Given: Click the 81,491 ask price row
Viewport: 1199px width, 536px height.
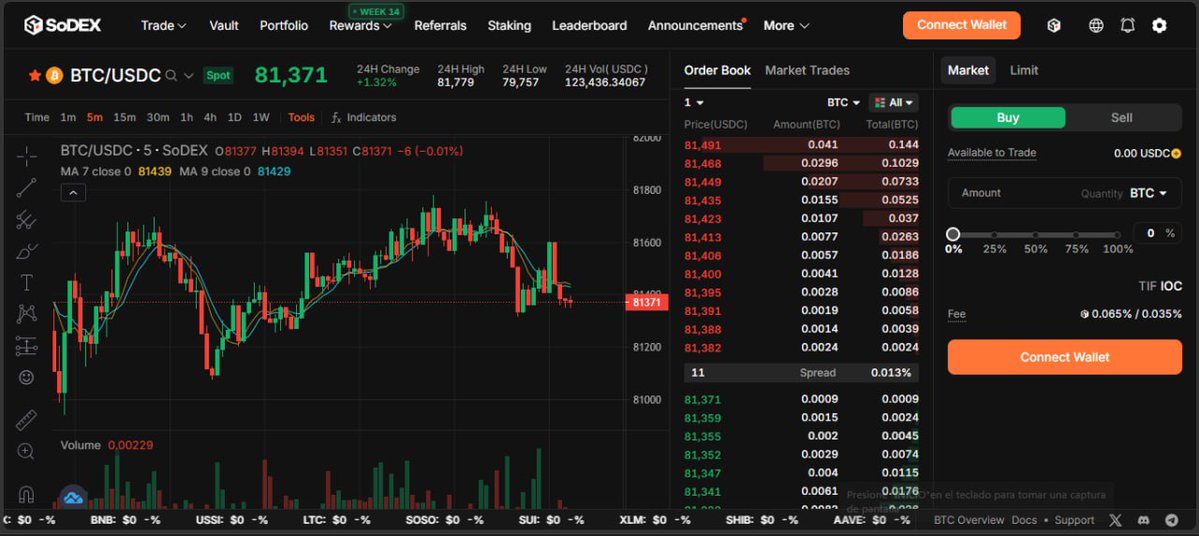Looking at the screenshot, I should pos(801,145).
